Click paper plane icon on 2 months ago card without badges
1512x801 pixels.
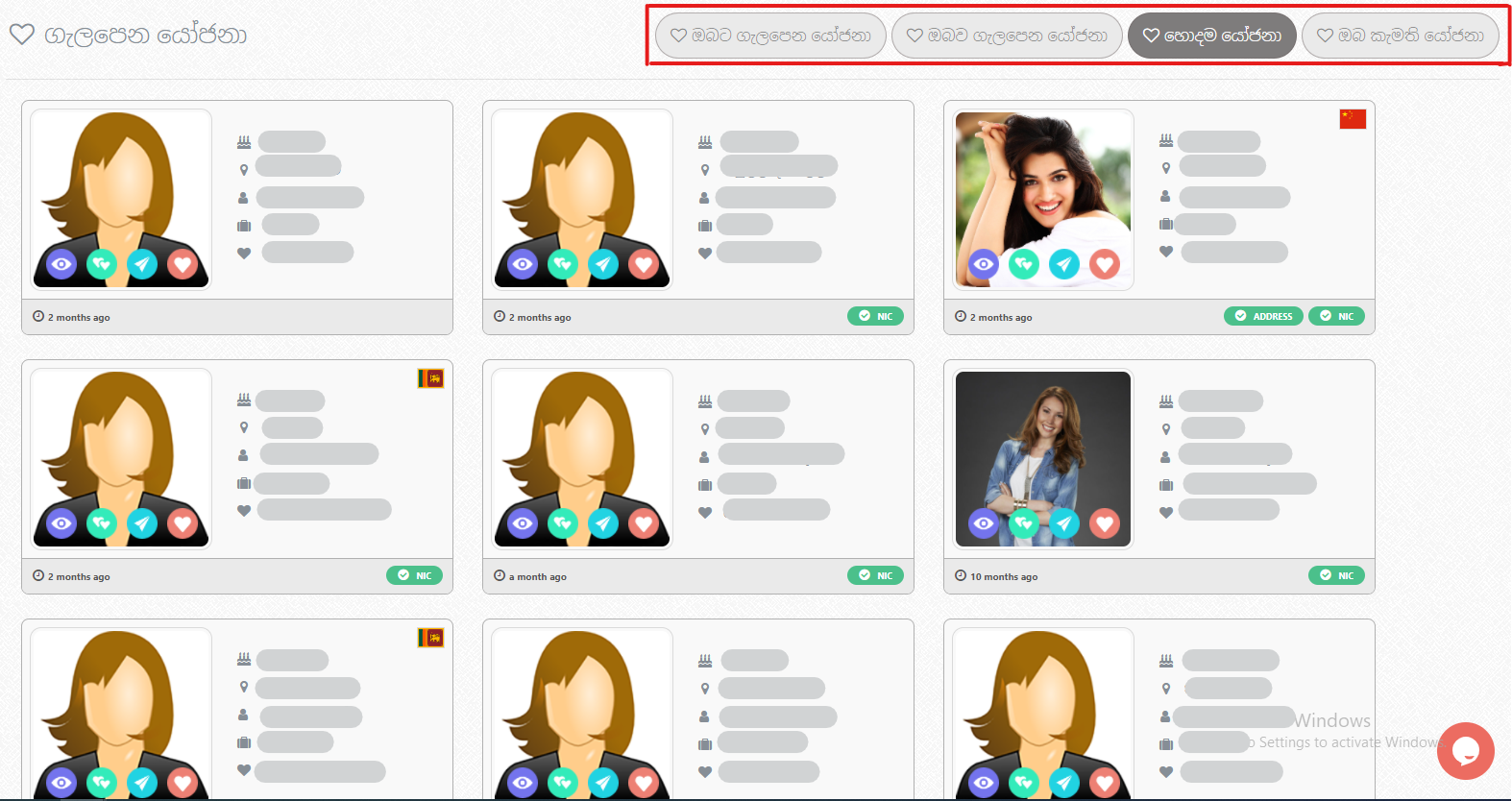coord(142,264)
